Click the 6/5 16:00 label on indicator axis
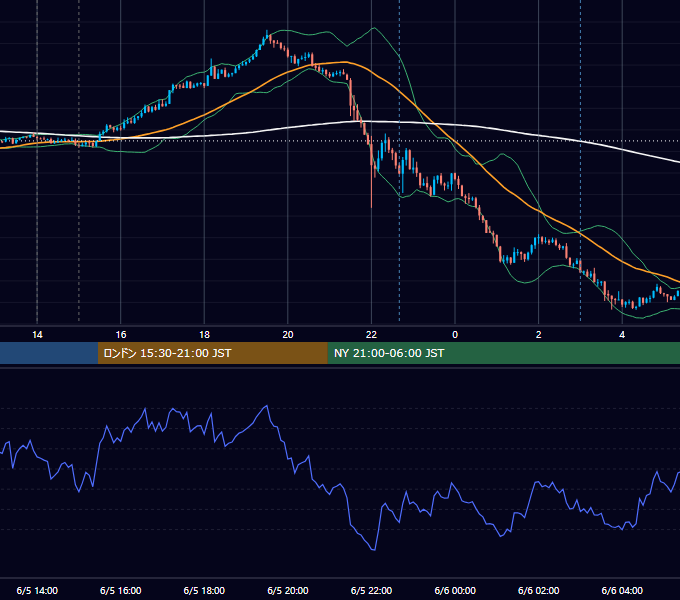The height and width of the screenshot is (600, 680). tap(121, 590)
